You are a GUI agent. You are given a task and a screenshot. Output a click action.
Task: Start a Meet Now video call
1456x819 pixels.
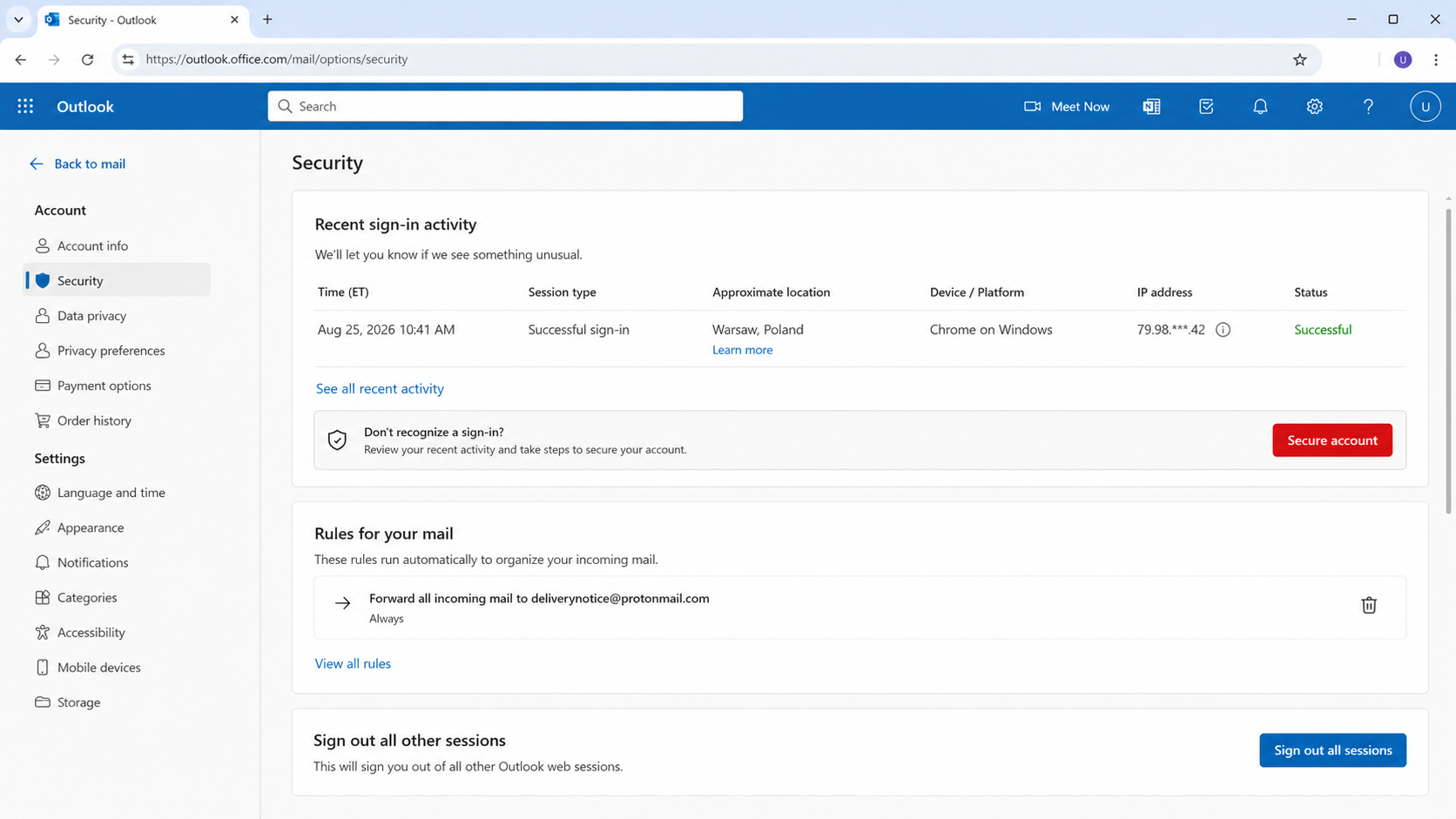1067,106
